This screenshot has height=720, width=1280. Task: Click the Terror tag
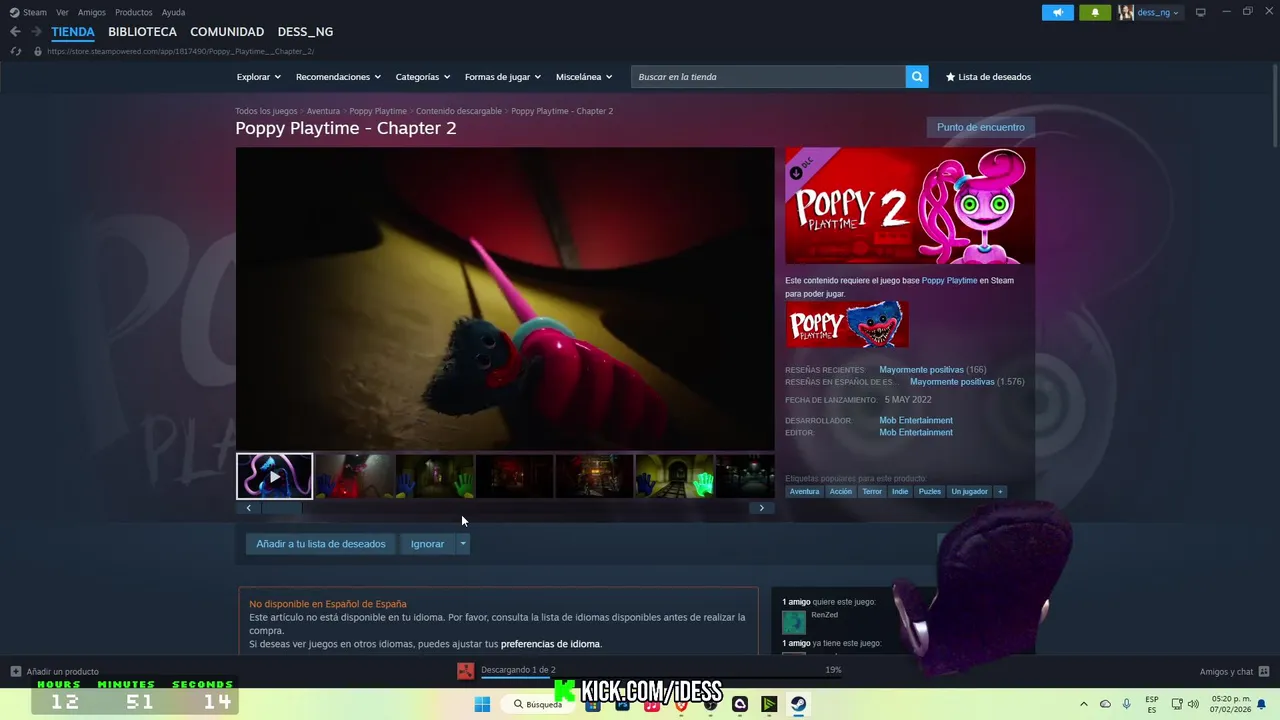point(872,491)
